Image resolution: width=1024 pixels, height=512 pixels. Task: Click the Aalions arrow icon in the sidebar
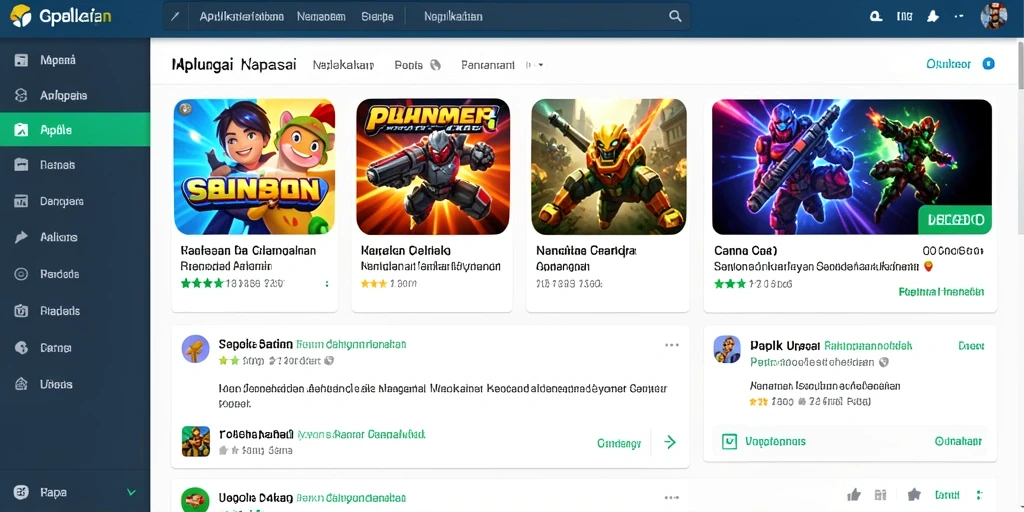pos(21,237)
